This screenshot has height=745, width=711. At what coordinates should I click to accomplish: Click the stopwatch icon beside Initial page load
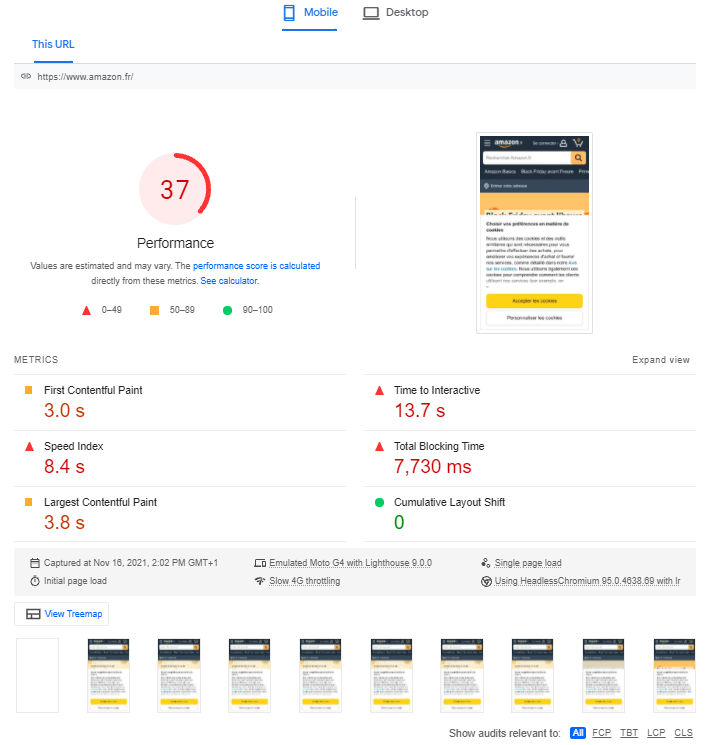35,581
